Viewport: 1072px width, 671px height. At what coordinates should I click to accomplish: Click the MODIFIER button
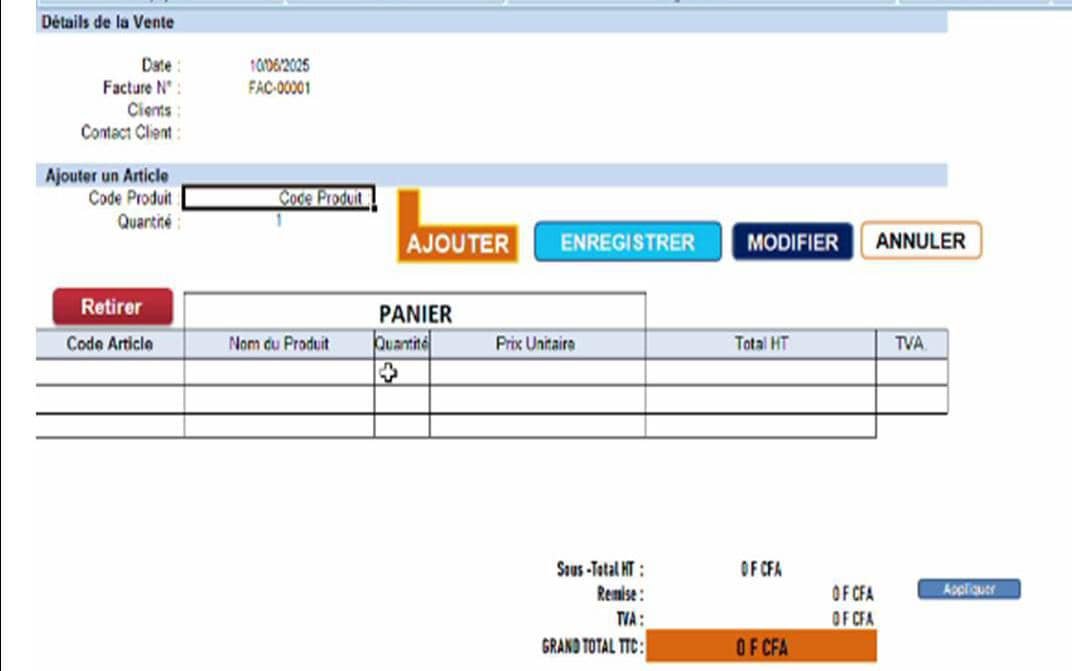tap(792, 242)
